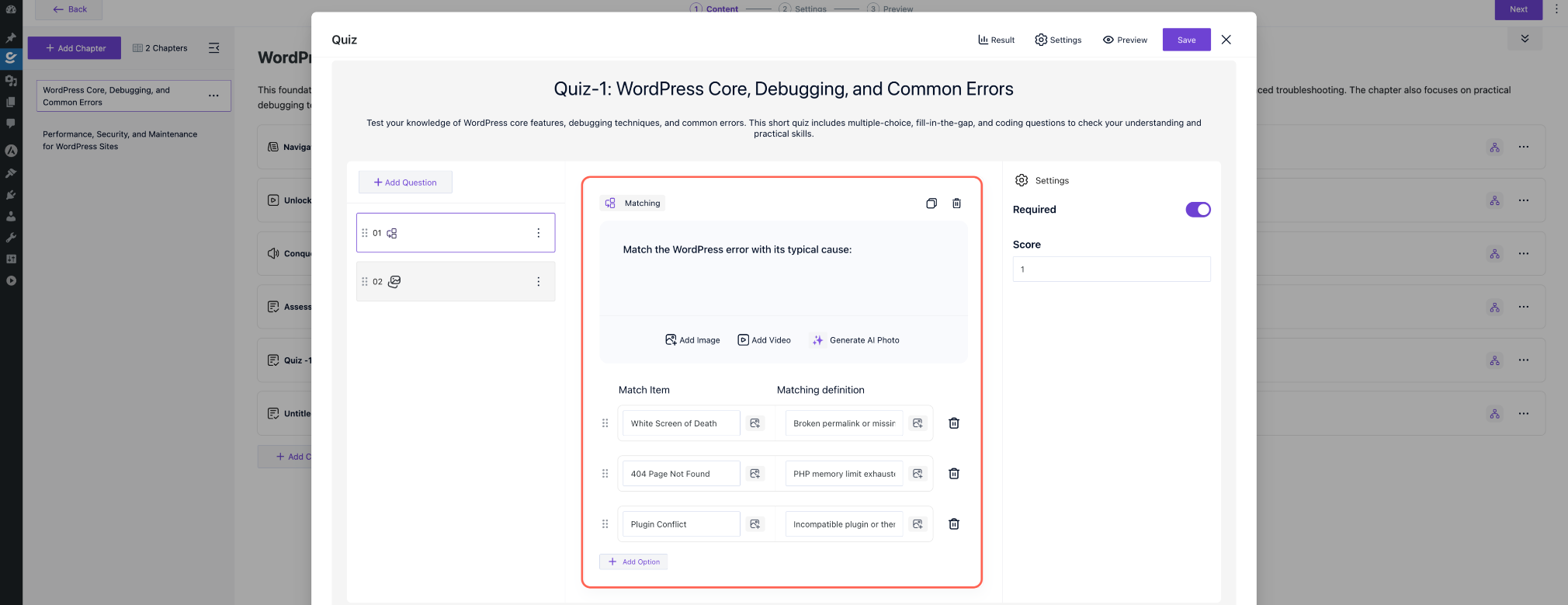The width and height of the screenshot is (1568, 605).
Task: Click drag handle of question 02
Action: (365, 282)
